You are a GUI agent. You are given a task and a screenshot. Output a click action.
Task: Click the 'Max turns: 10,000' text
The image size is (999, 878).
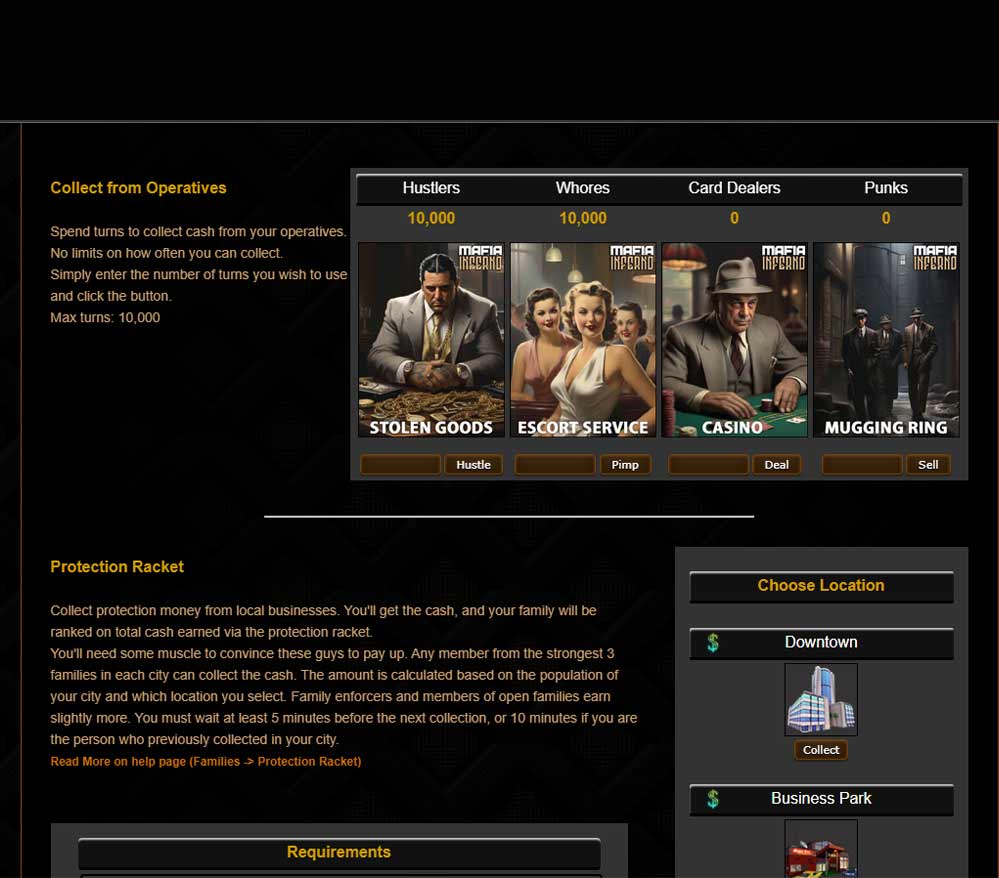[105, 317]
